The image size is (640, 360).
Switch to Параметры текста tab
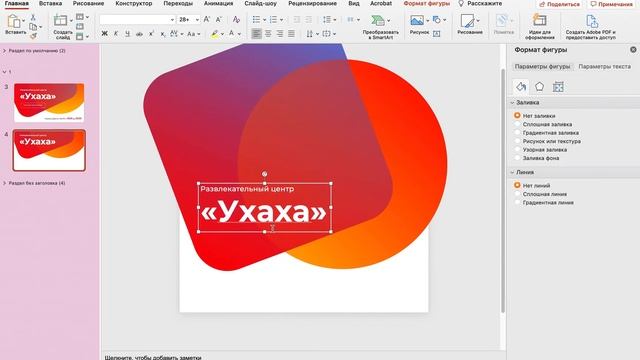[x=604, y=66]
